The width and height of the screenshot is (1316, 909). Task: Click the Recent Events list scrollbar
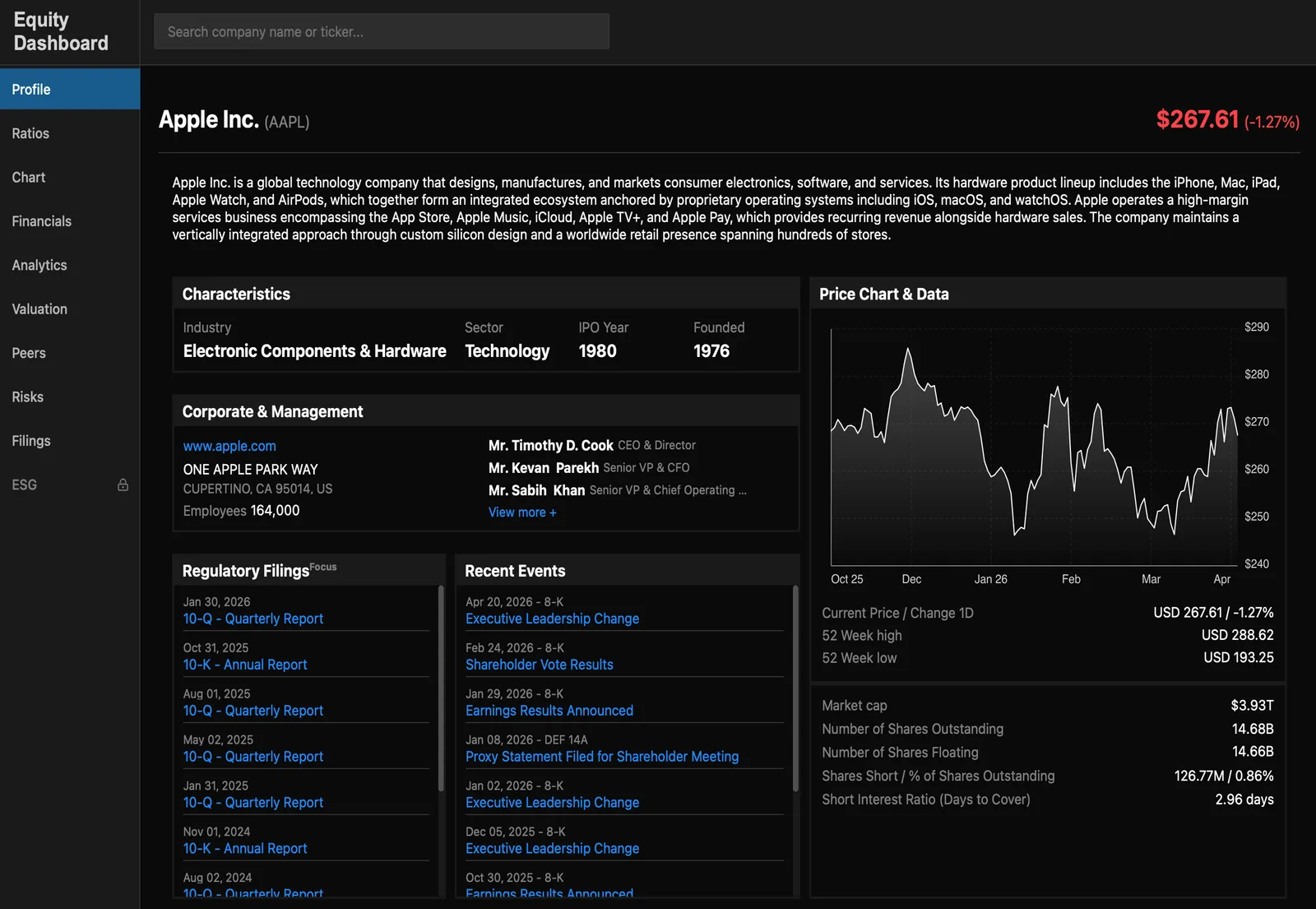coord(795,688)
